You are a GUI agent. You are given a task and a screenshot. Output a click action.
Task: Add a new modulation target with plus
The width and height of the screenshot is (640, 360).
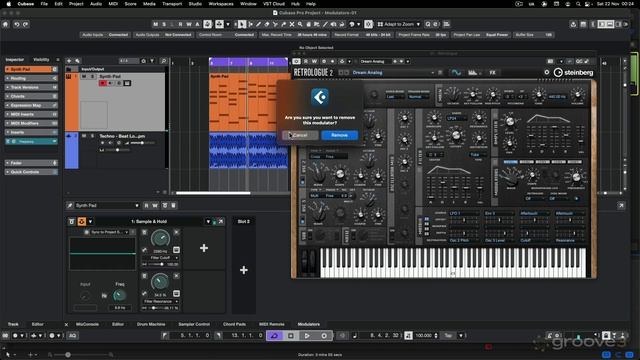click(204, 248)
